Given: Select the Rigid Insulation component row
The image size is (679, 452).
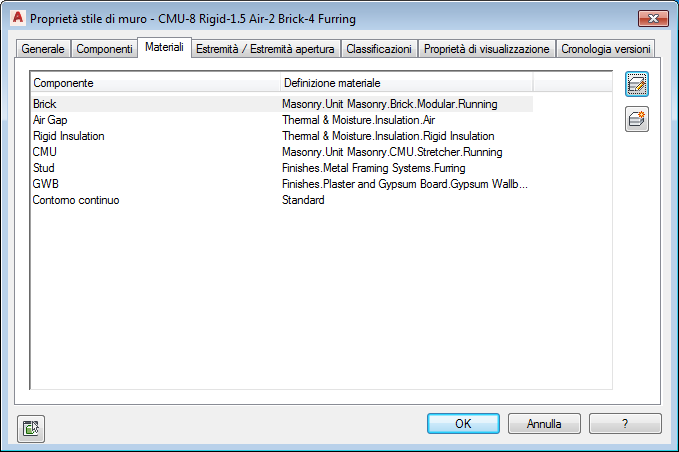Looking at the screenshot, I should coord(68,136).
